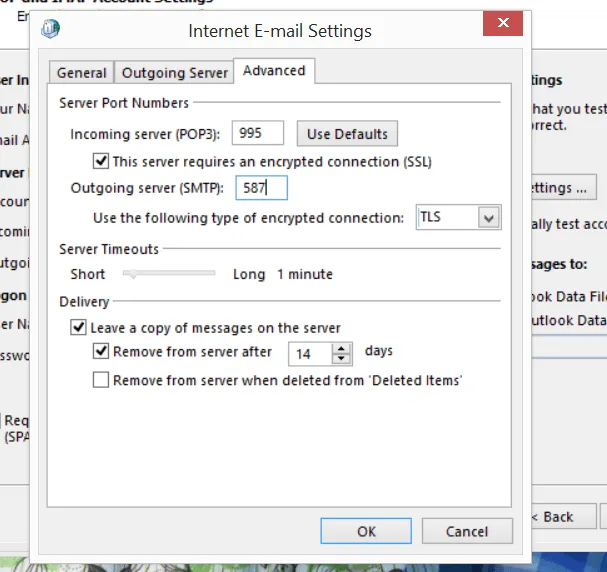The width and height of the screenshot is (607, 572).
Task: Toggle Leave a copy of messages on server
Action: pos(78,327)
